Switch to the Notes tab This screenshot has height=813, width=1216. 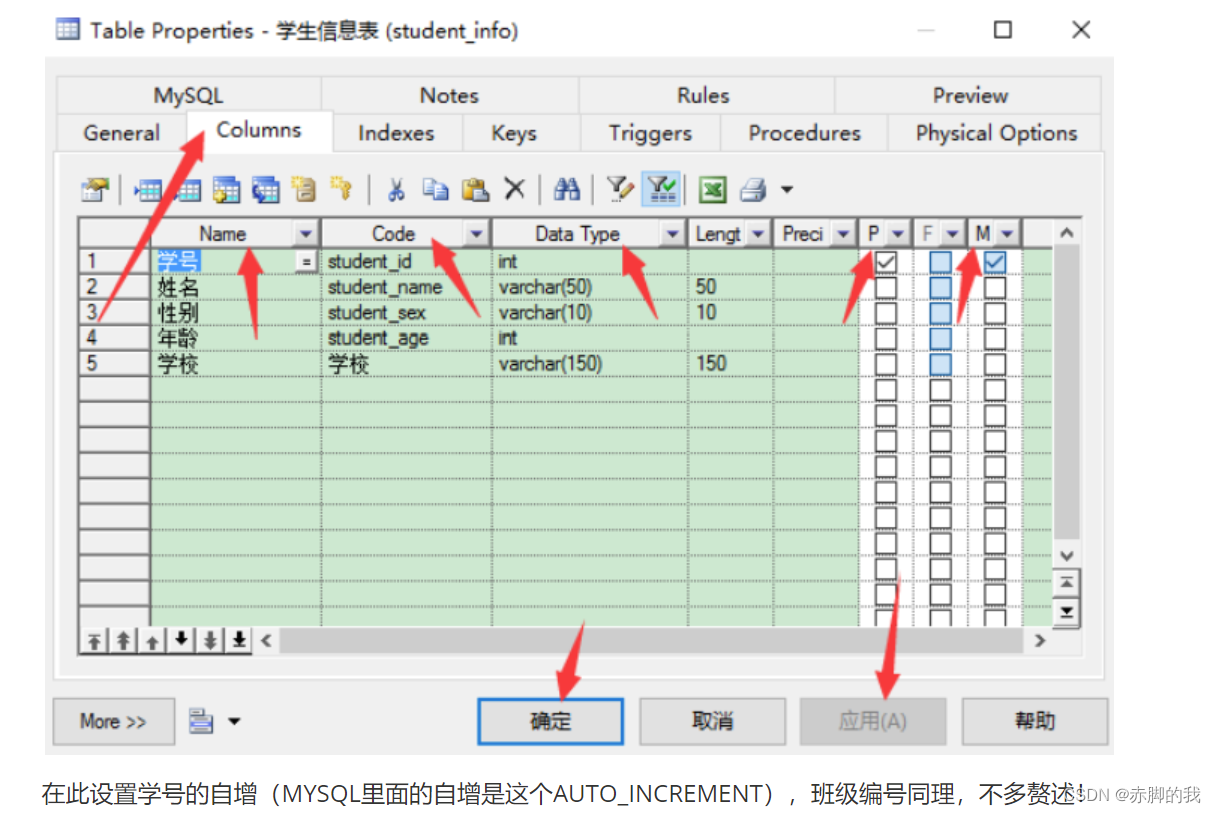[449, 96]
